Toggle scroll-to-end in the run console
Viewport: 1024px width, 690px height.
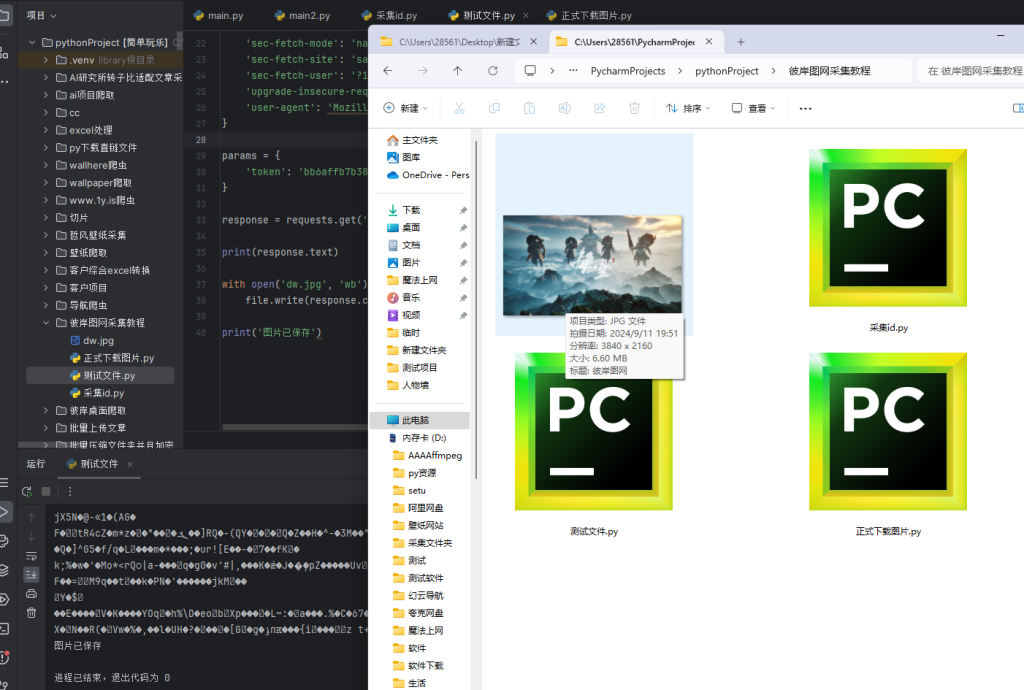[31, 574]
